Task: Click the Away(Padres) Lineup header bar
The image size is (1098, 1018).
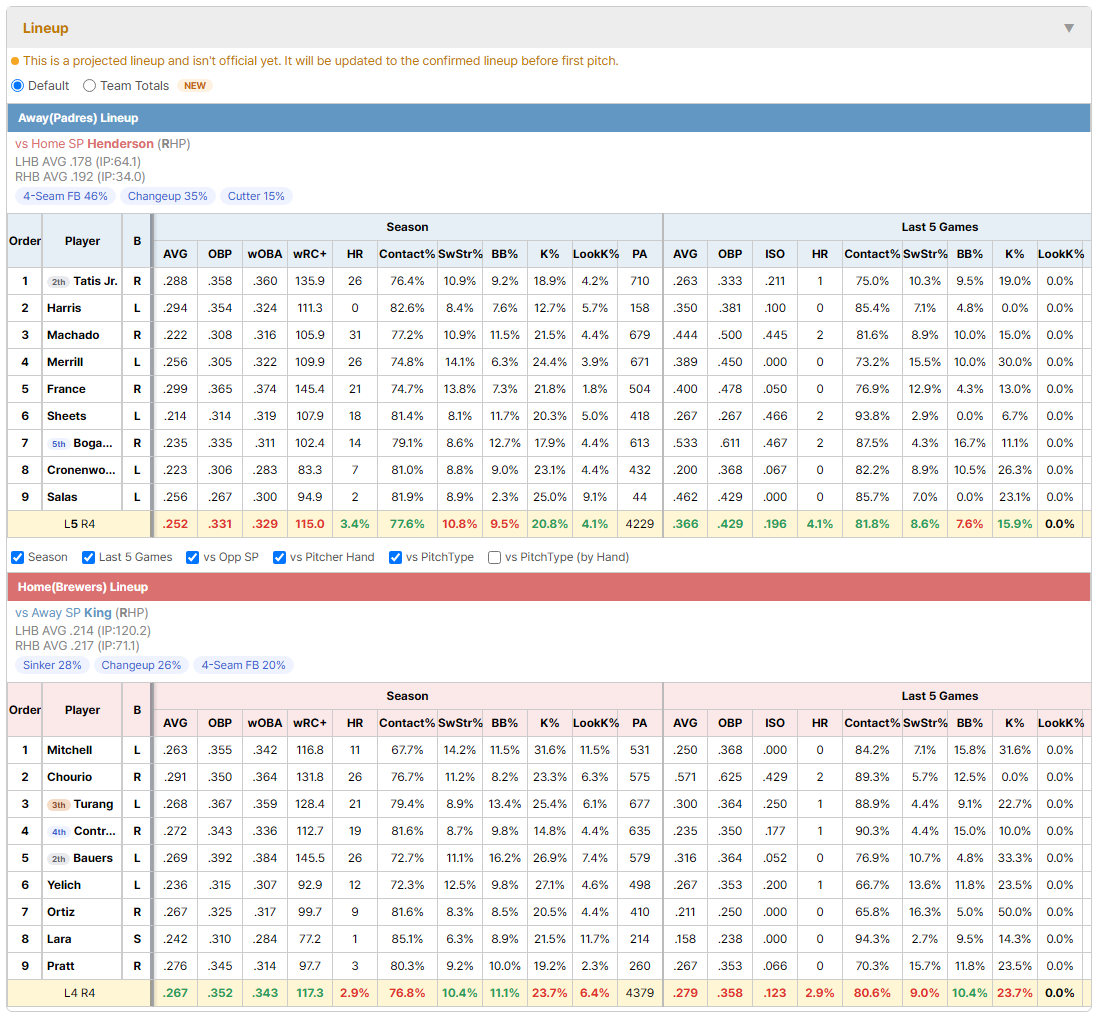Action: [549, 118]
